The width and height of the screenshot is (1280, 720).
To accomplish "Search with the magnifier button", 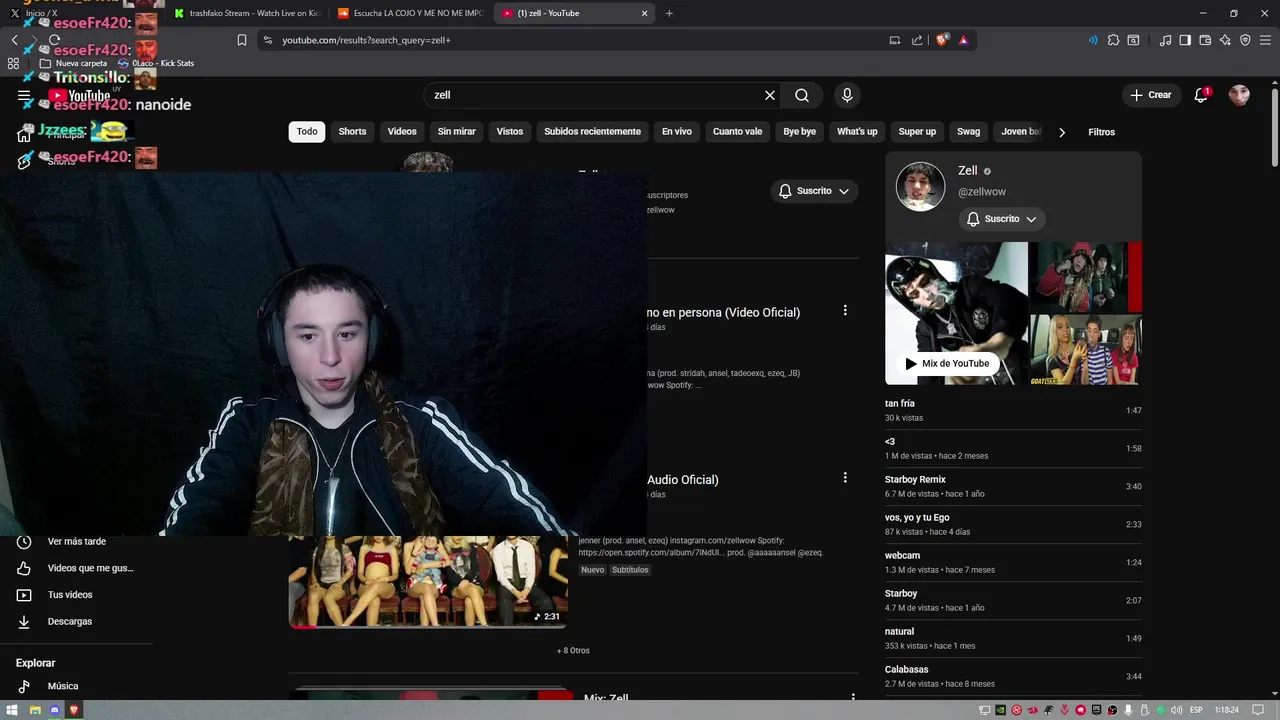I will click(x=802, y=95).
